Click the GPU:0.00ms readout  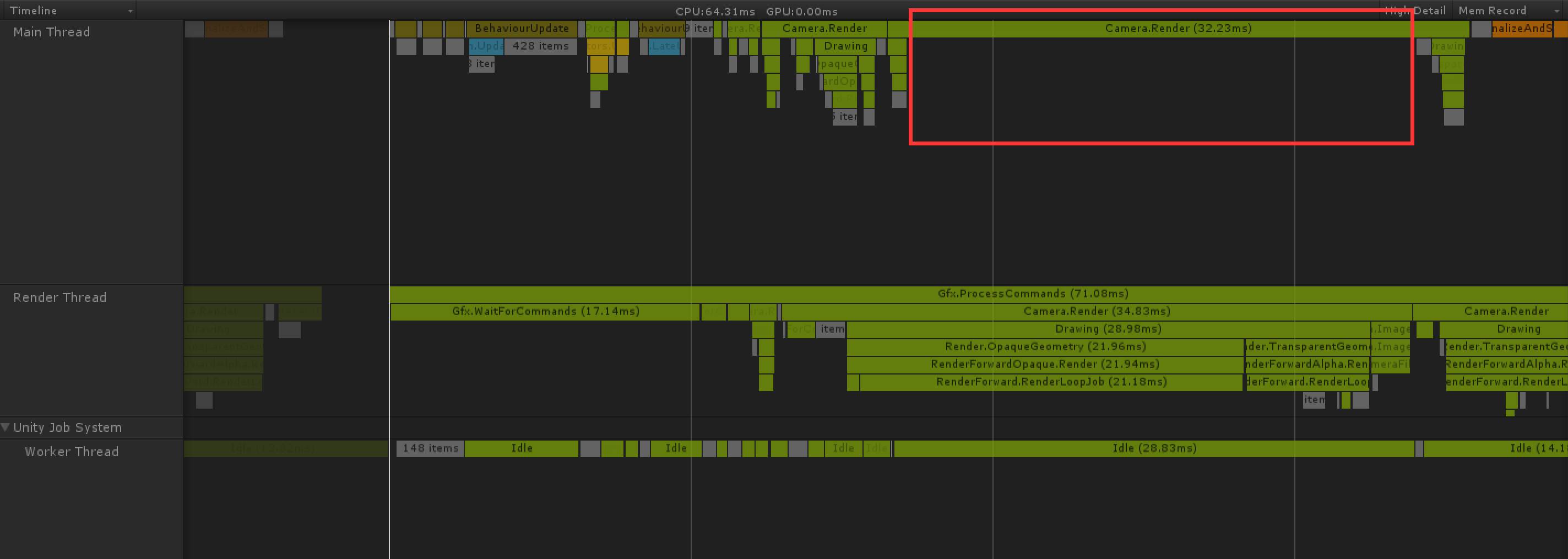[802, 11]
